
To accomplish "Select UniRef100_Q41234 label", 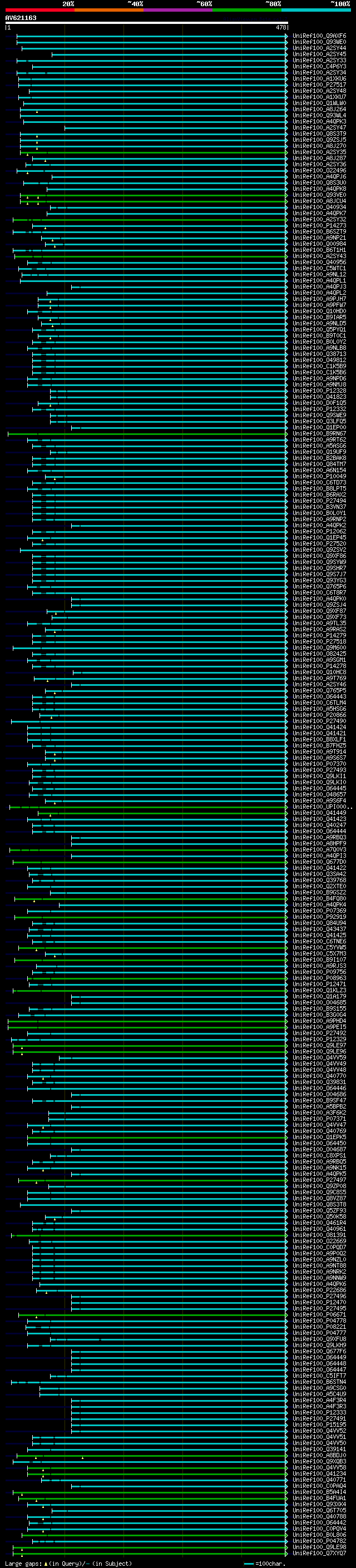I will (319, 1473).
